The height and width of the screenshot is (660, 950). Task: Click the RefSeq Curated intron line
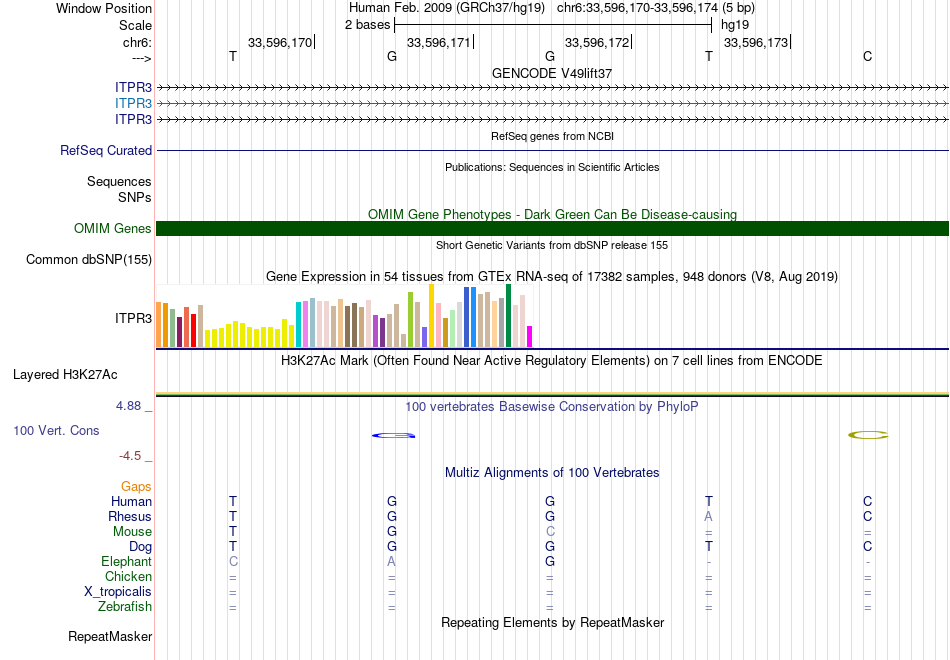553,150
